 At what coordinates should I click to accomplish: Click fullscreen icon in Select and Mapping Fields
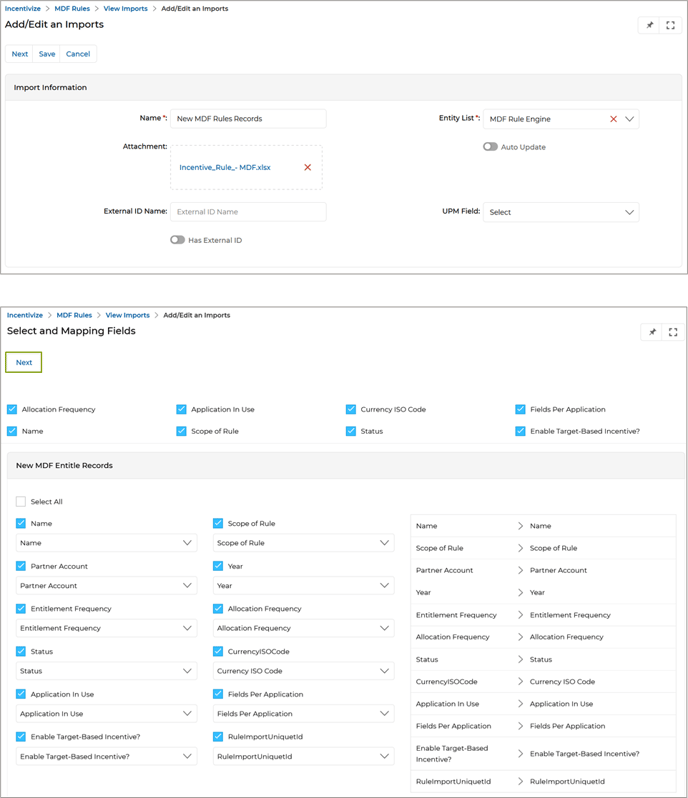(x=673, y=332)
